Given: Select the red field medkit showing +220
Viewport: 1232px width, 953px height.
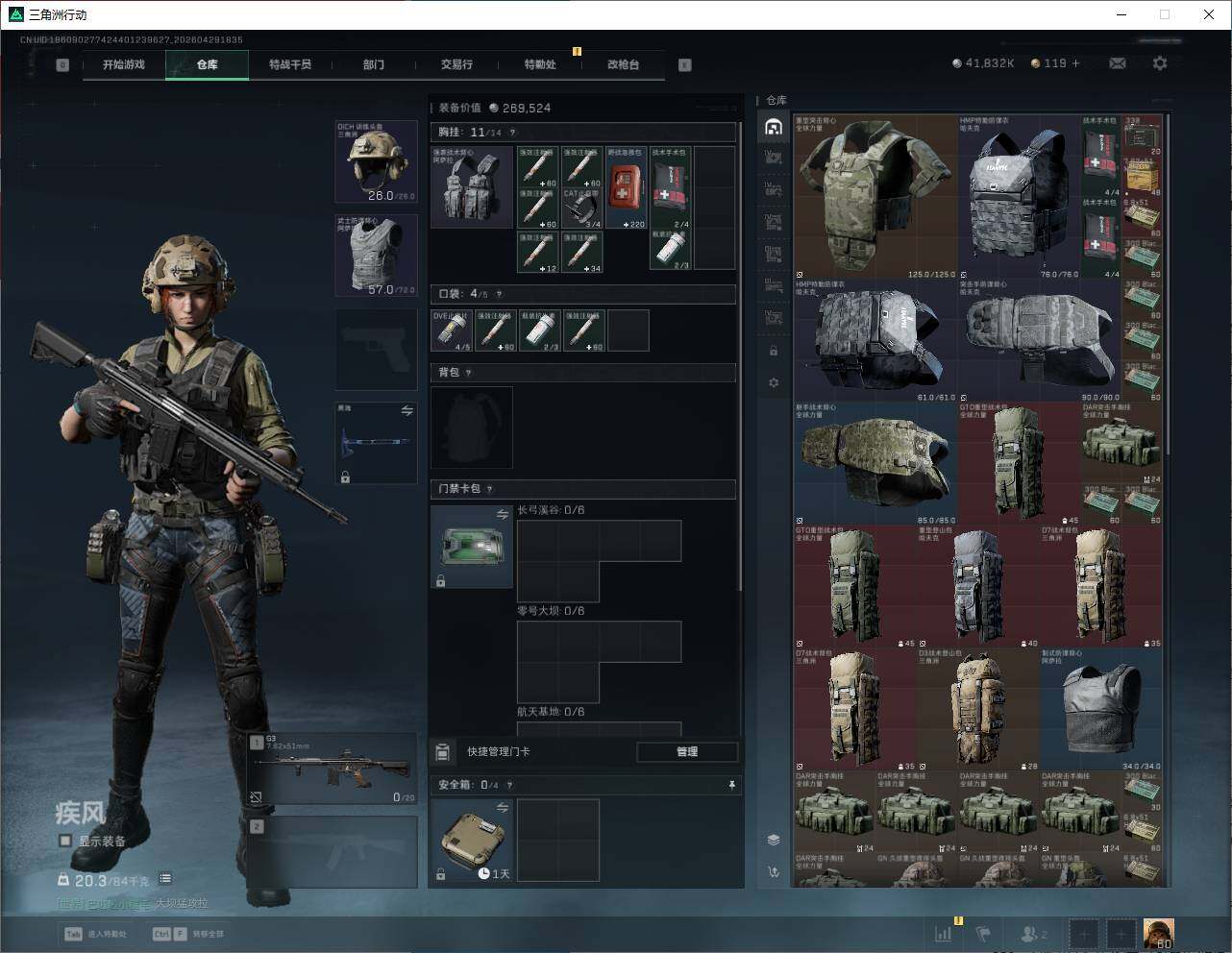Looking at the screenshot, I should point(626,186).
